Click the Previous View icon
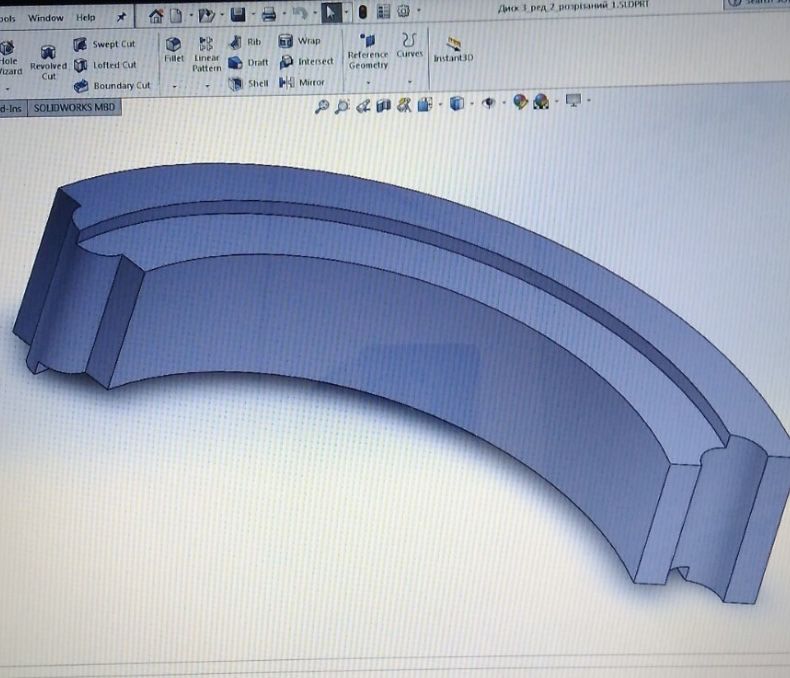Image resolution: width=790 pixels, height=678 pixels. point(363,105)
